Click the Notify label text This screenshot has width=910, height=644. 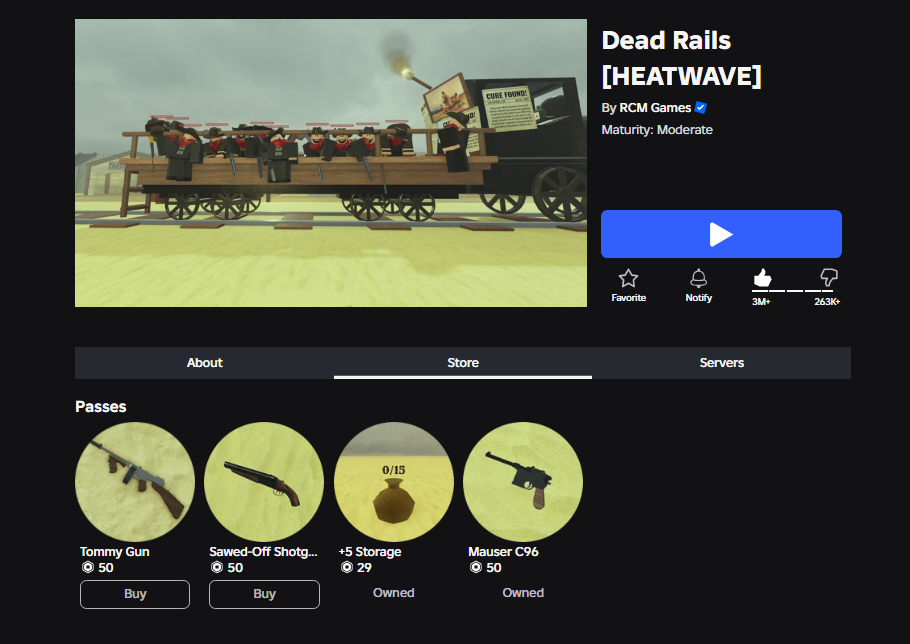(x=698, y=298)
